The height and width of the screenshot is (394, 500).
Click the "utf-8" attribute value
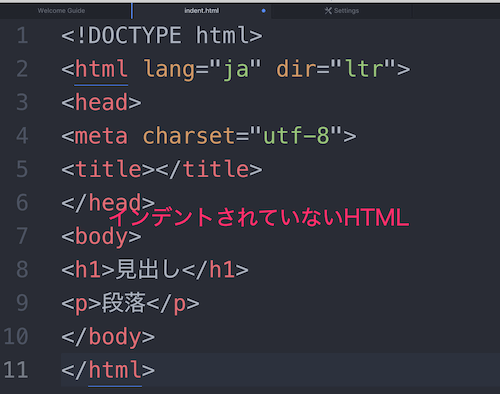click(x=296, y=136)
